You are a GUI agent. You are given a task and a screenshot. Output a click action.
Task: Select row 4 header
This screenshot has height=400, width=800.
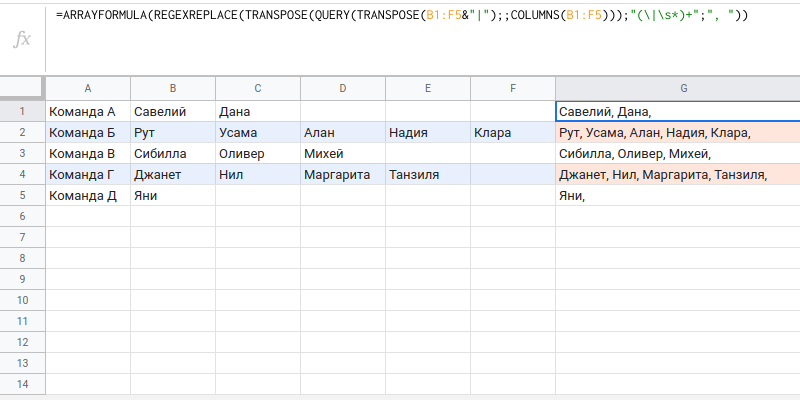(22, 175)
